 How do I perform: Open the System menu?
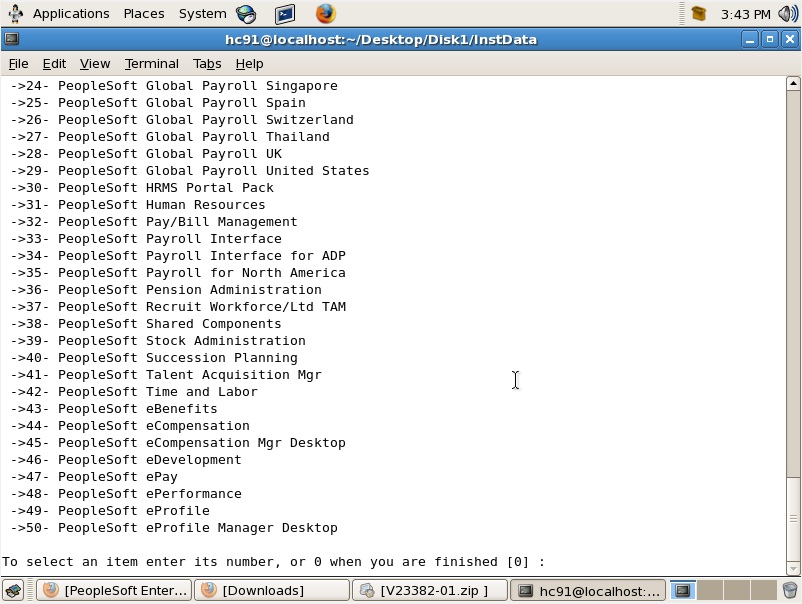tap(202, 13)
